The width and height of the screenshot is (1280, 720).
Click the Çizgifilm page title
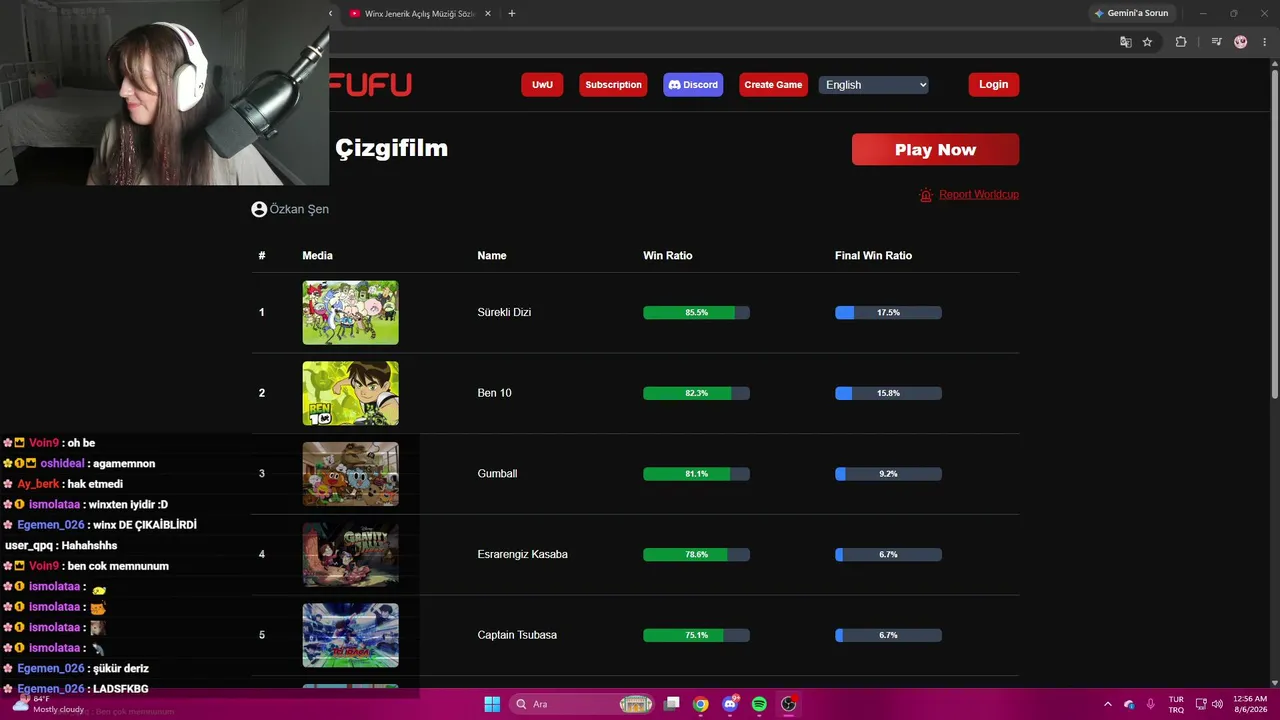(x=391, y=149)
